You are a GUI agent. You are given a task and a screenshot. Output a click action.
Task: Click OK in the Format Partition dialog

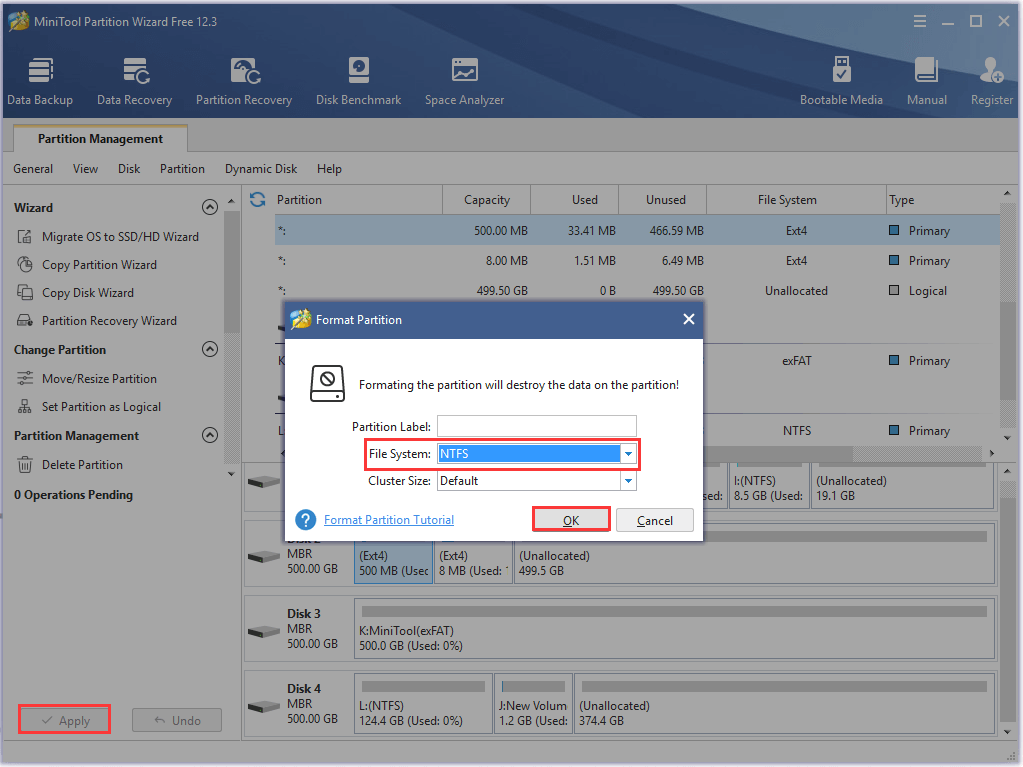coord(571,520)
